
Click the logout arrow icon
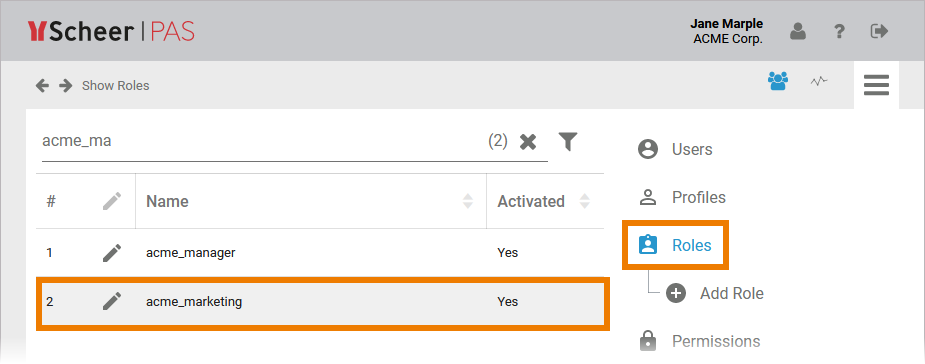(879, 31)
